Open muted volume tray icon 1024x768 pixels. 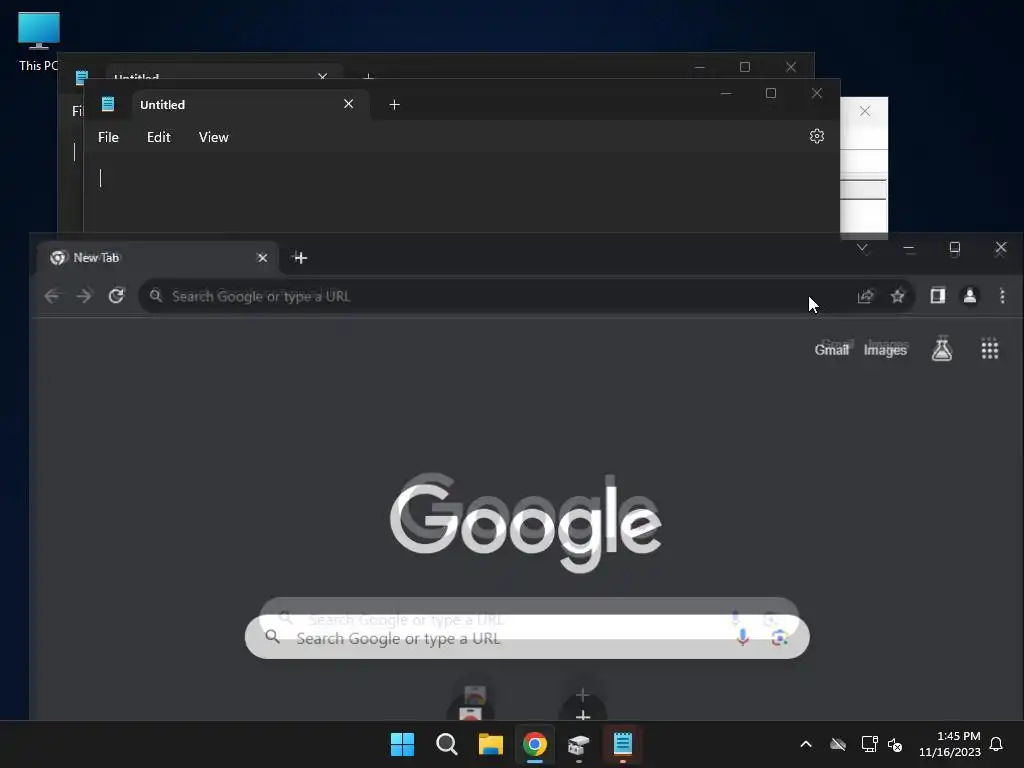tap(895, 744)
